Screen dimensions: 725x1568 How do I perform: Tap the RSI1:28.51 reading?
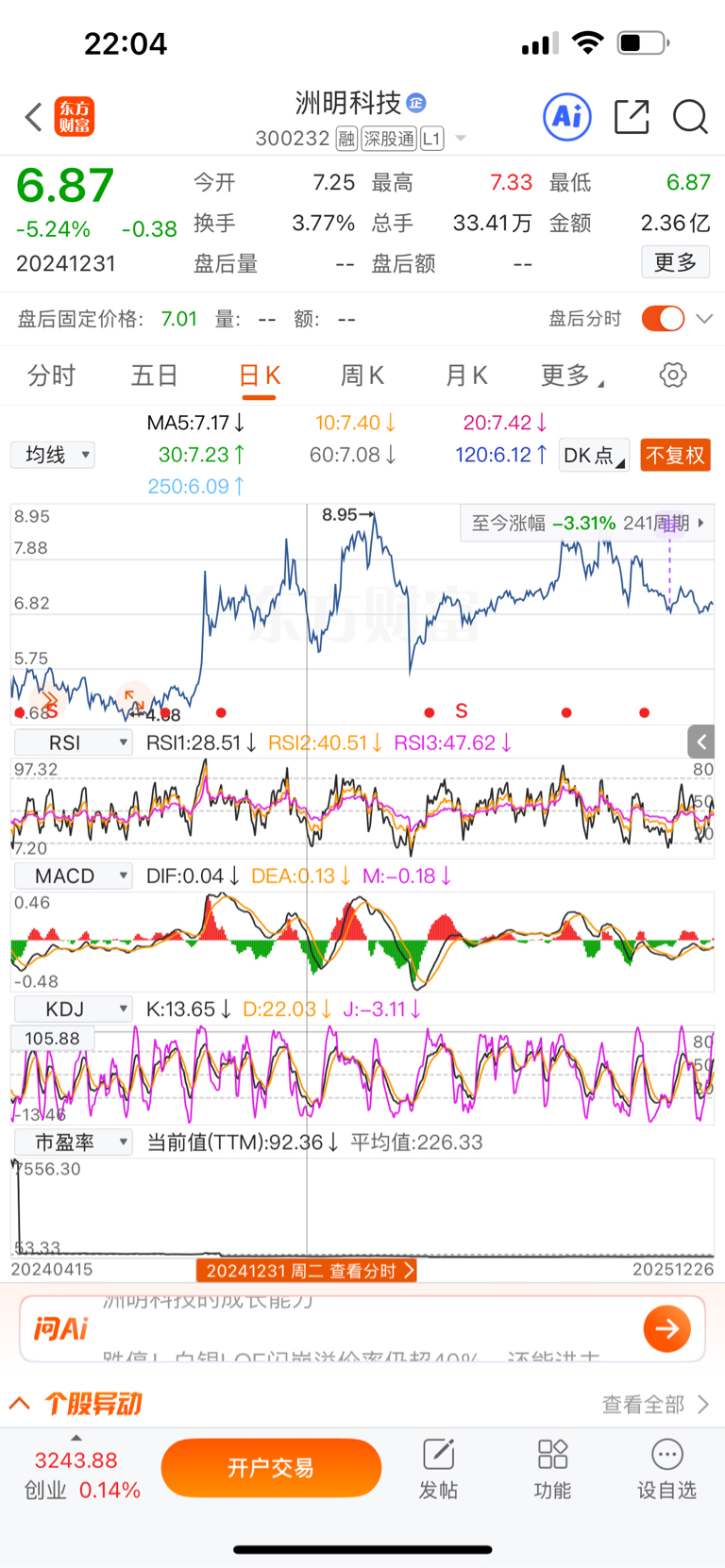pos(201,742)
